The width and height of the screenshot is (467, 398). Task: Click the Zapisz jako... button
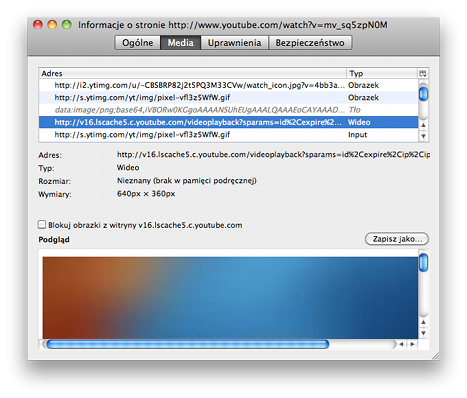coord(397,239)
